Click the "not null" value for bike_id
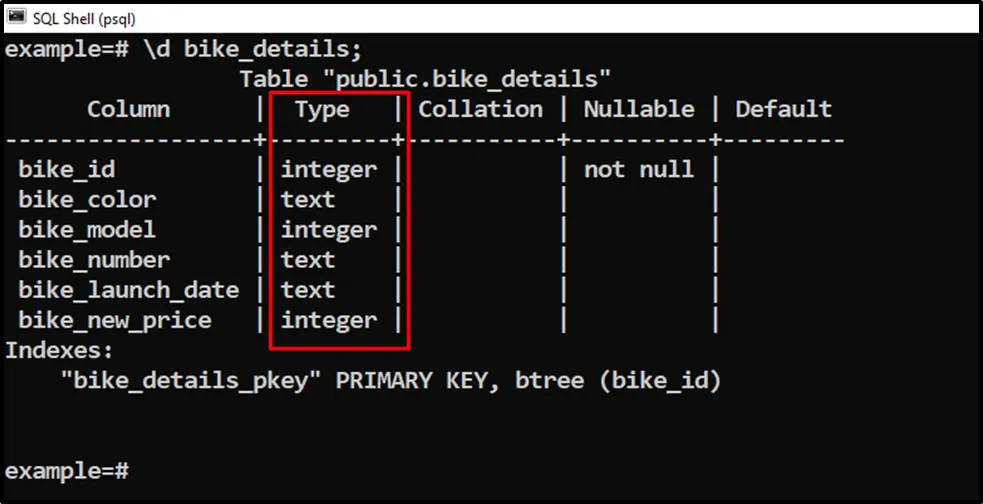This screenshot has height=504, width=983. pos(638,169)
